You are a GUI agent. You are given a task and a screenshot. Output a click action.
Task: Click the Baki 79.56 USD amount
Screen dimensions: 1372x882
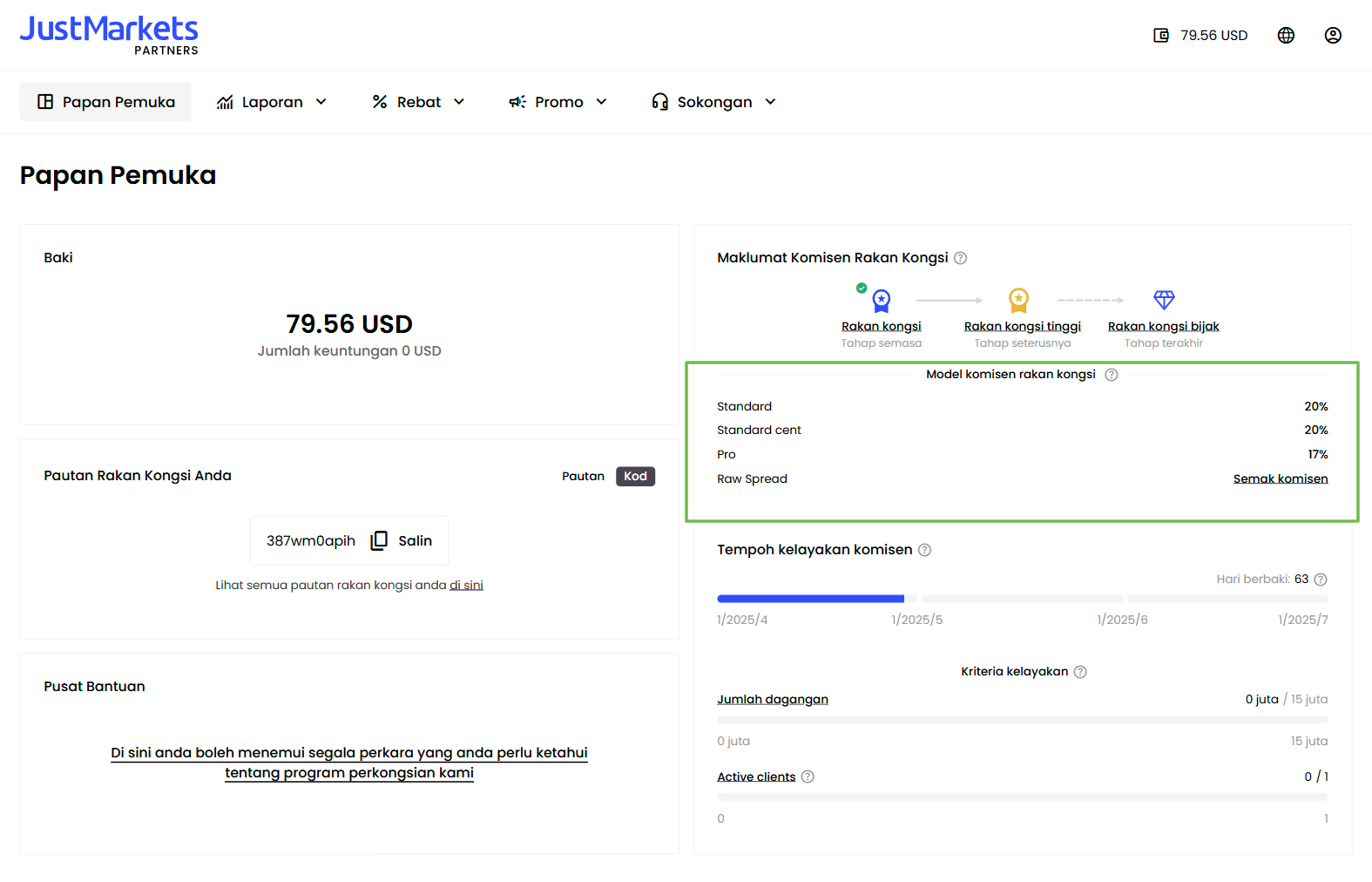349,324
